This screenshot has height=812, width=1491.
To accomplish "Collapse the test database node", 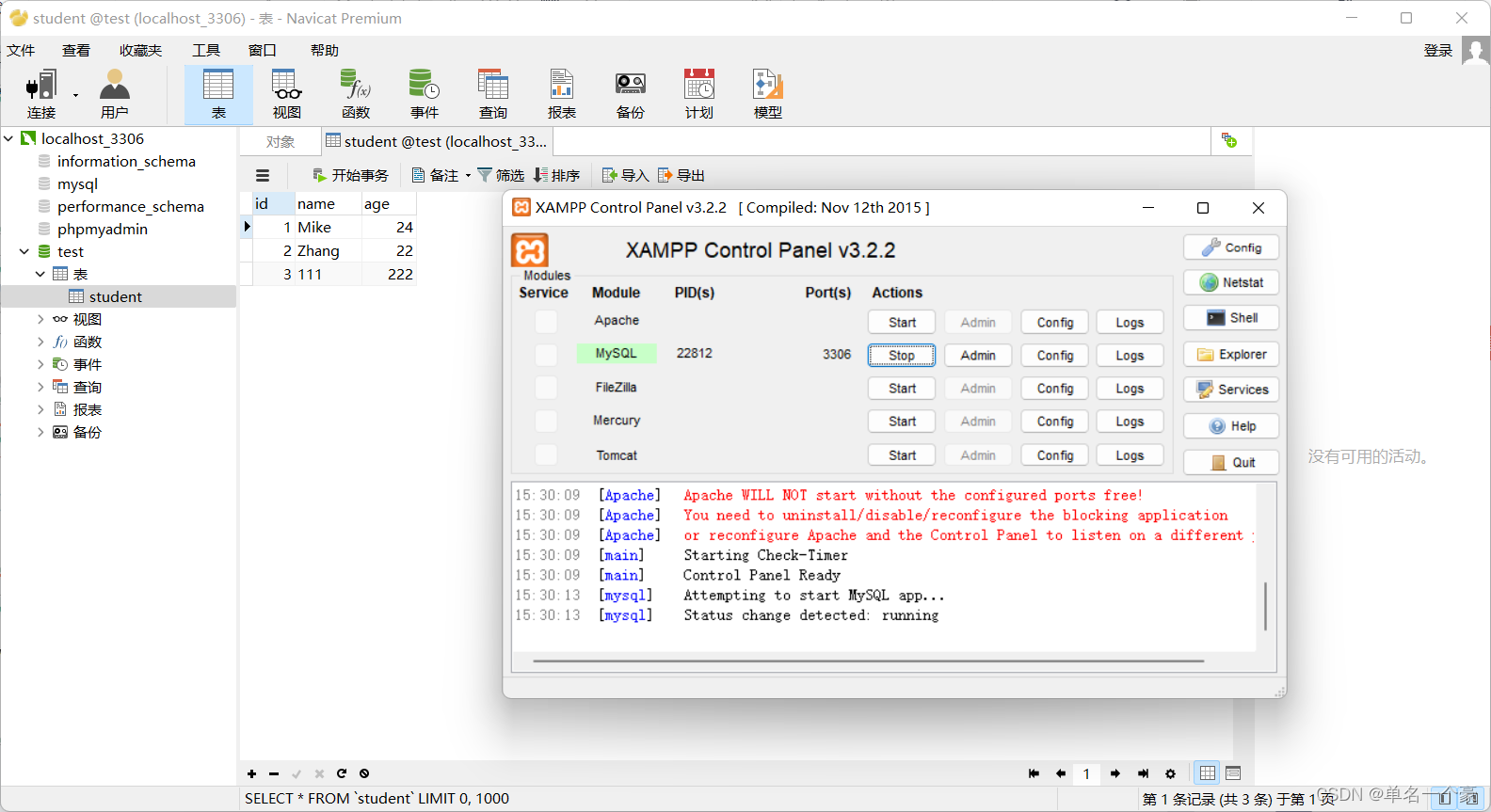I will coord(24,251).
